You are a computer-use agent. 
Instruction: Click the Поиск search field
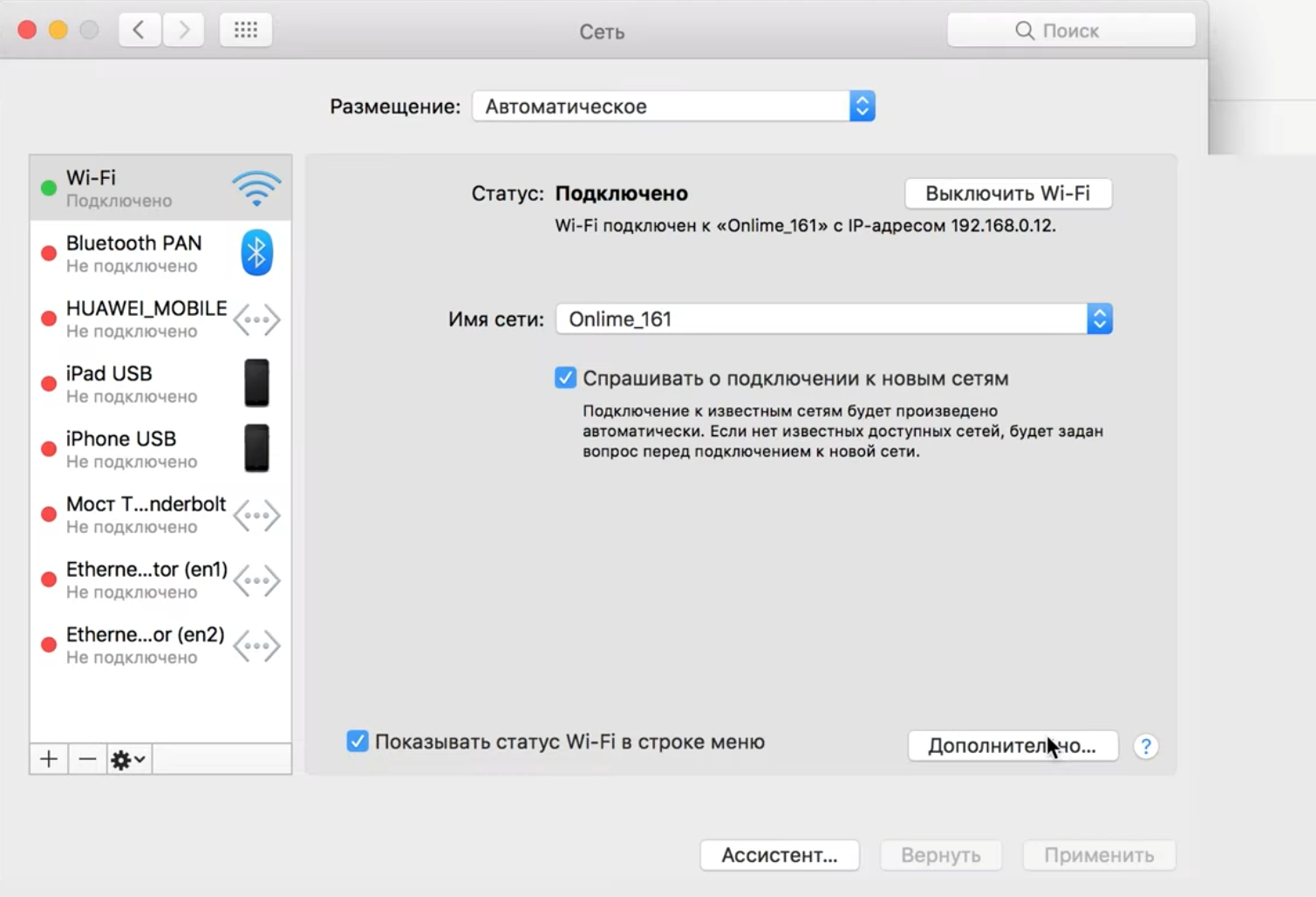pos(1071,31)
